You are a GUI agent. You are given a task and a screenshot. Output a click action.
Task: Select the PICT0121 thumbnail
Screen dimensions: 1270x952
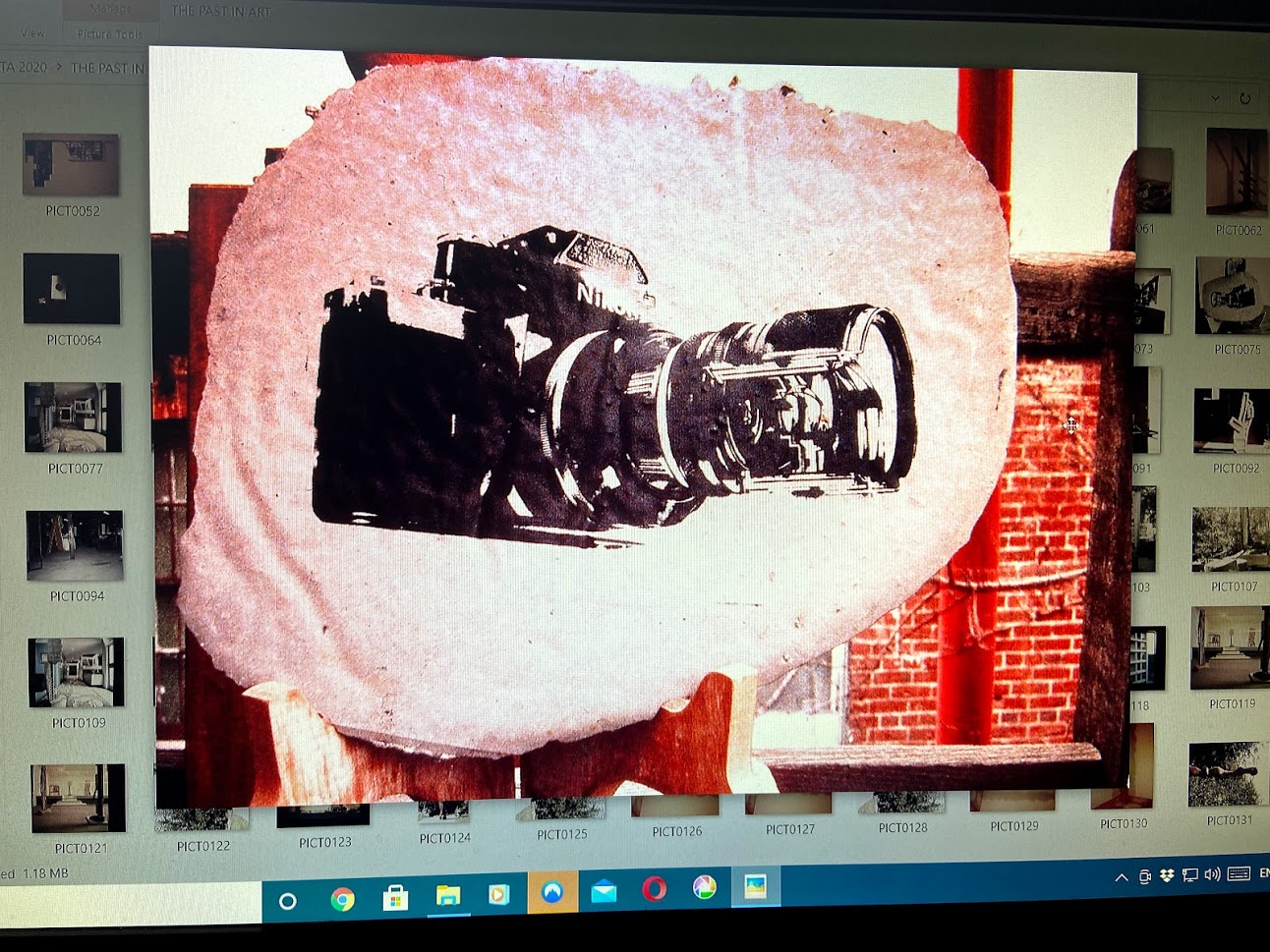coord(79,798)
